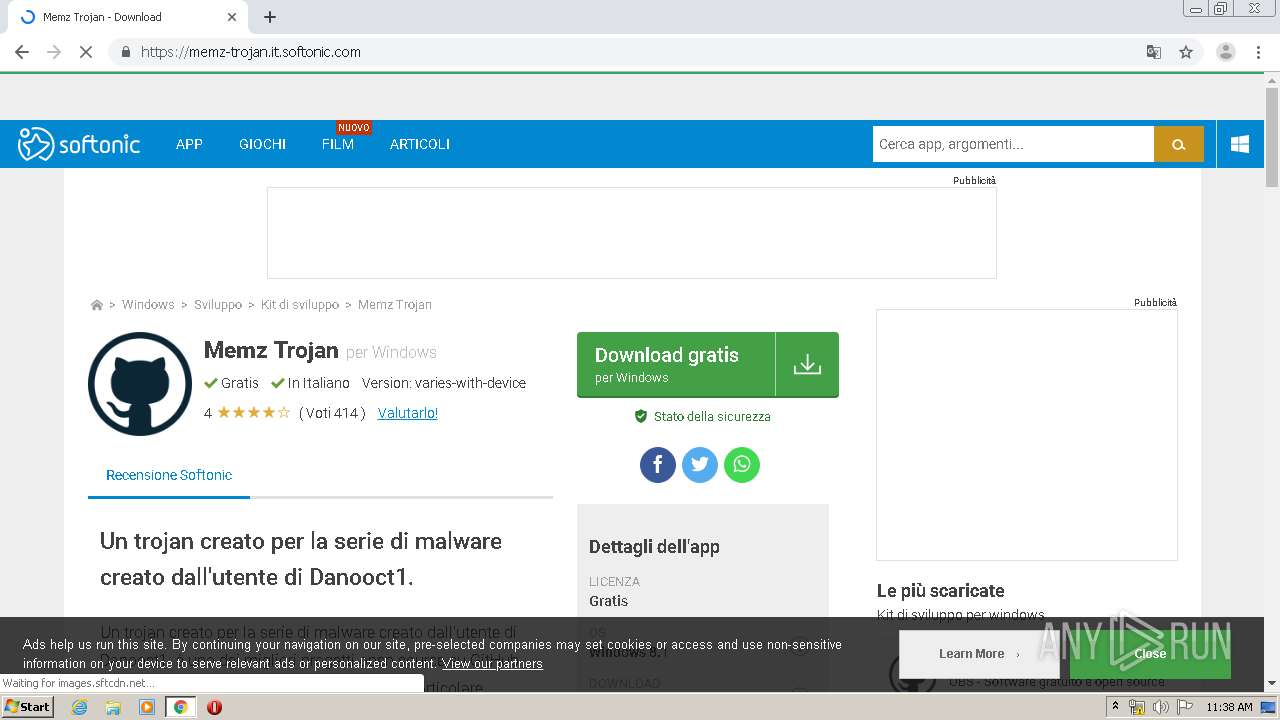The width and height of the screenshot is (1280, 720).
Task: Click the Gratis license value
Action: click(608, 601)
